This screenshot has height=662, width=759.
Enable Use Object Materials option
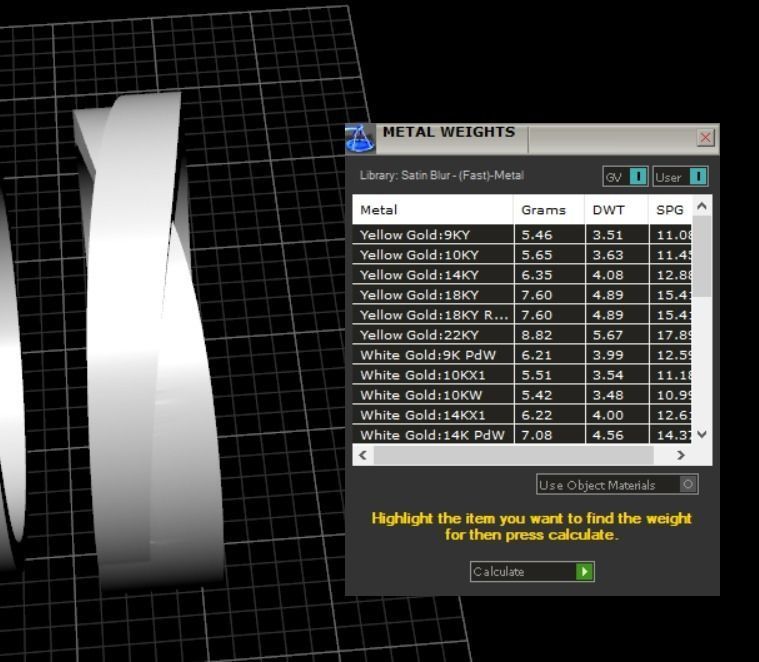coord(617,484)
